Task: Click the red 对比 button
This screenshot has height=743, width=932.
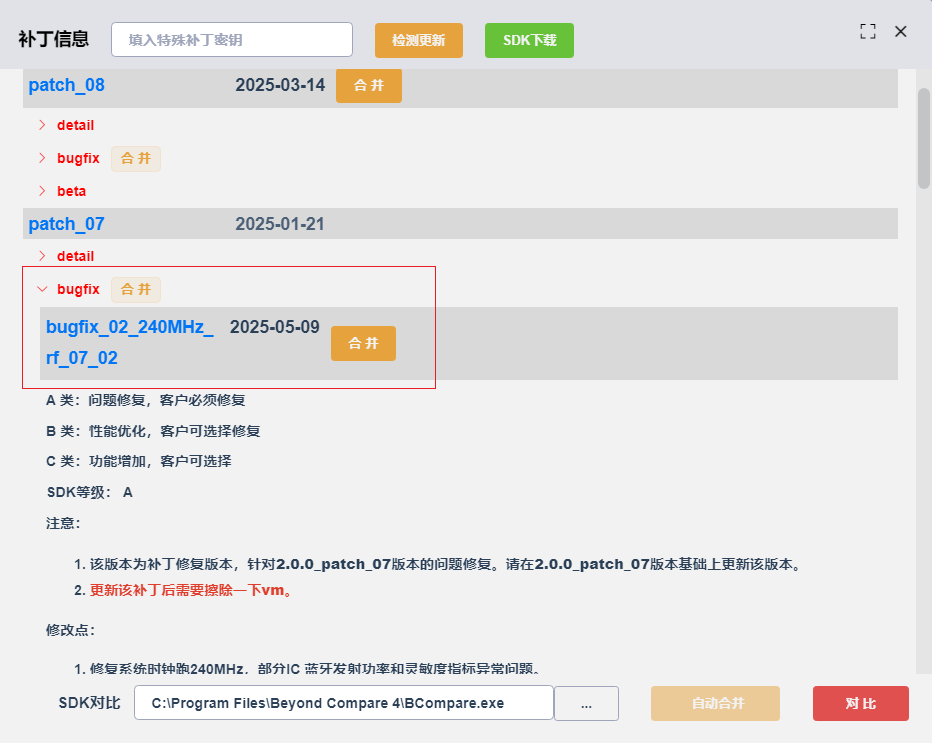Action: pos(861,704)
